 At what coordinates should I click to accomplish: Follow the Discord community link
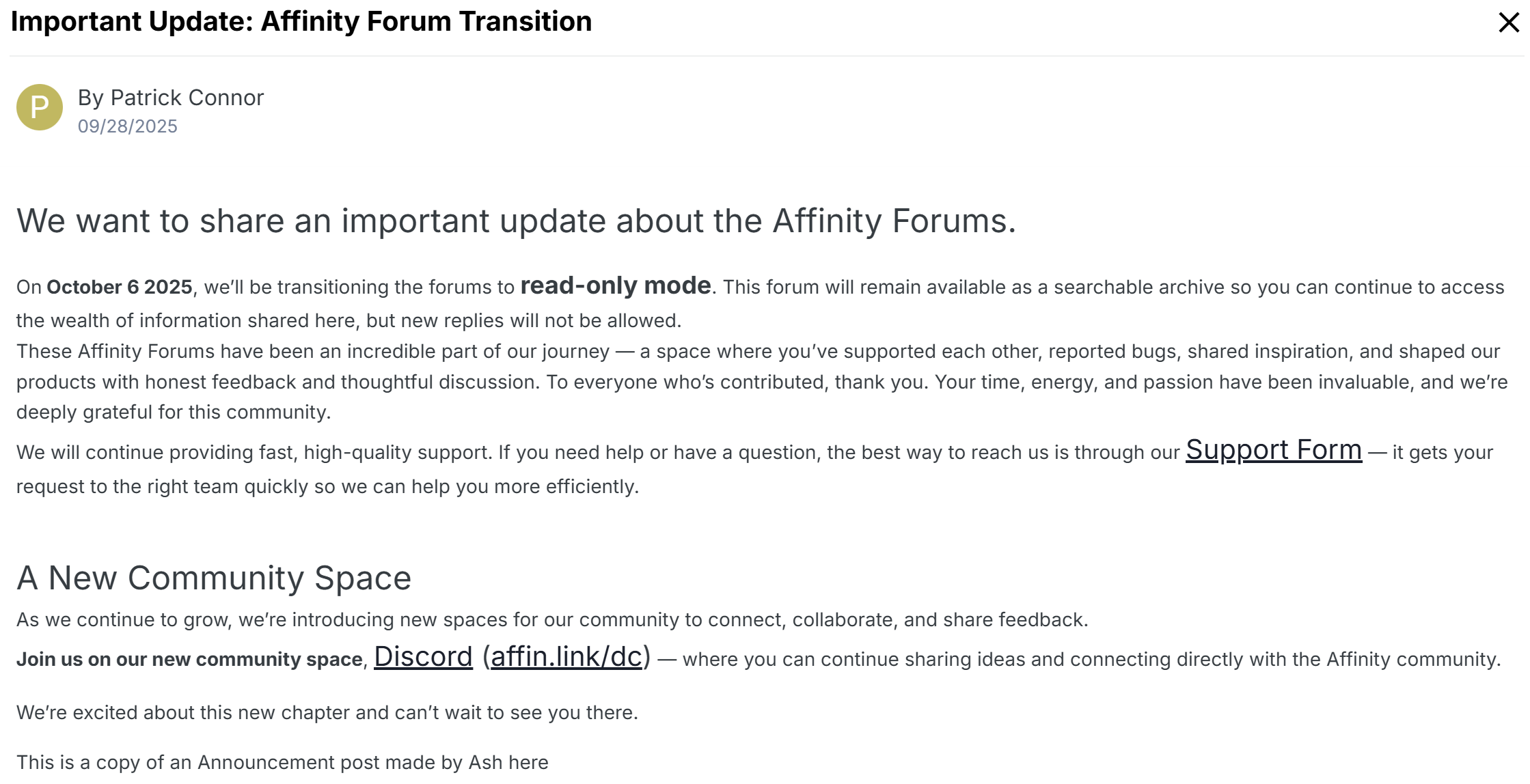click(423, 658)
